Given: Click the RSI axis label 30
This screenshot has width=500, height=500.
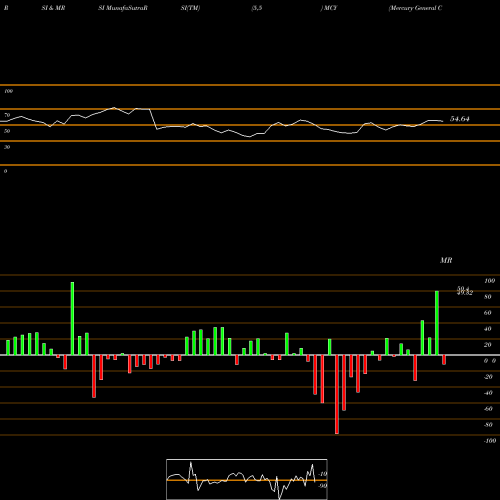Looking at the screenshot, I should (x=7, y=147).
